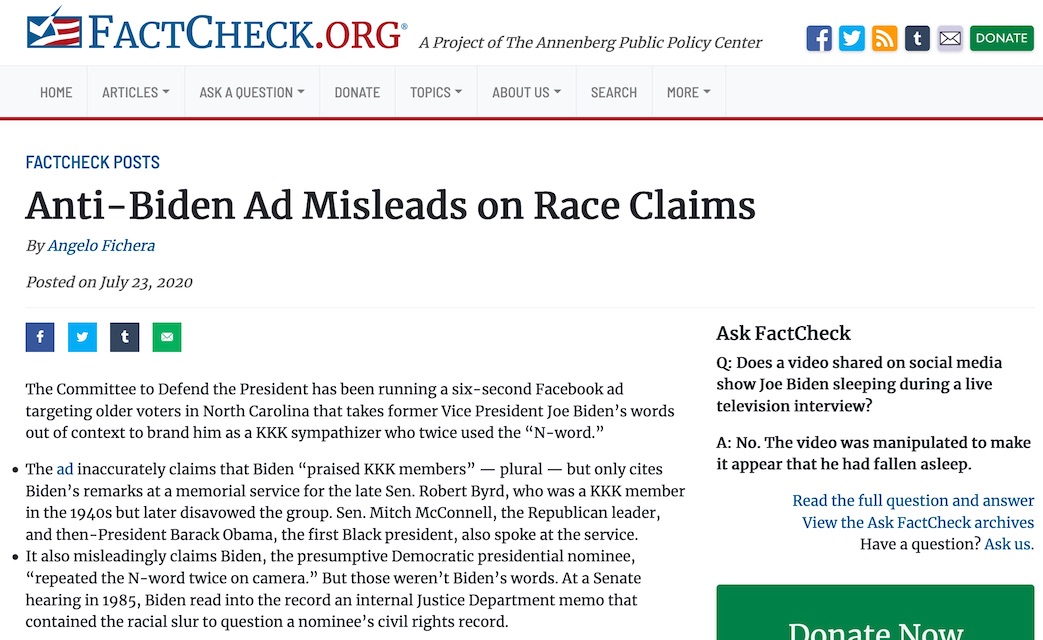Share article via Tumblr share button
1043x640 pixels.
(124, 337)
